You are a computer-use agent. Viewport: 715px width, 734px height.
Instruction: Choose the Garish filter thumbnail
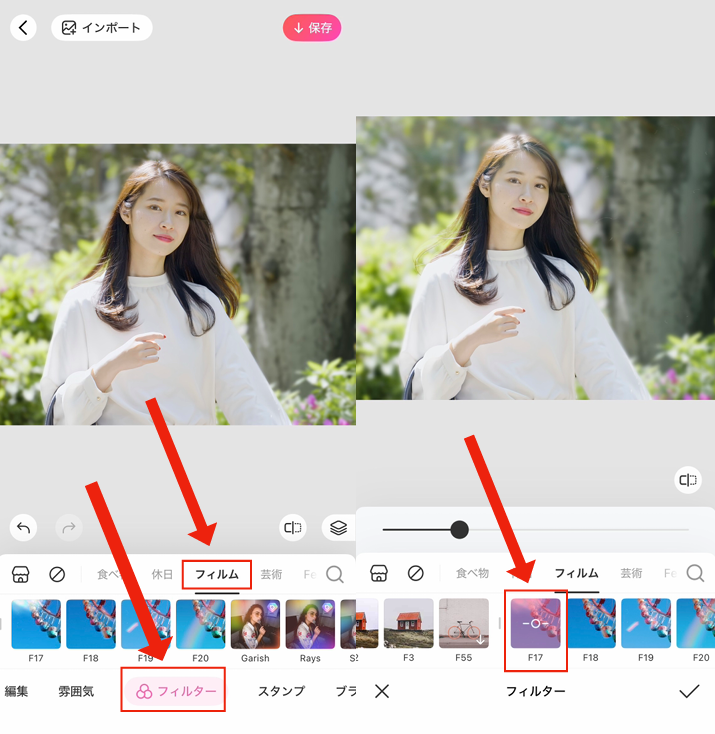click(255, 625)
